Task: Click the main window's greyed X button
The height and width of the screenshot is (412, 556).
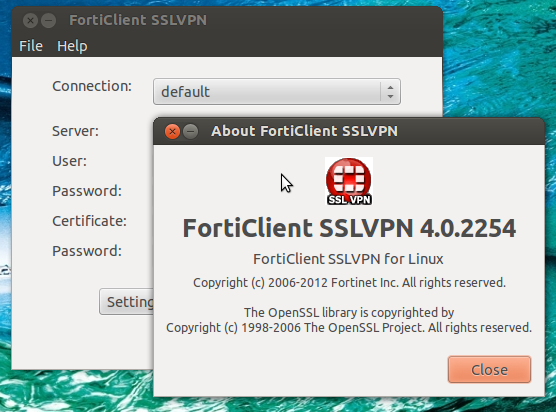Action: (x=30, y=21)
